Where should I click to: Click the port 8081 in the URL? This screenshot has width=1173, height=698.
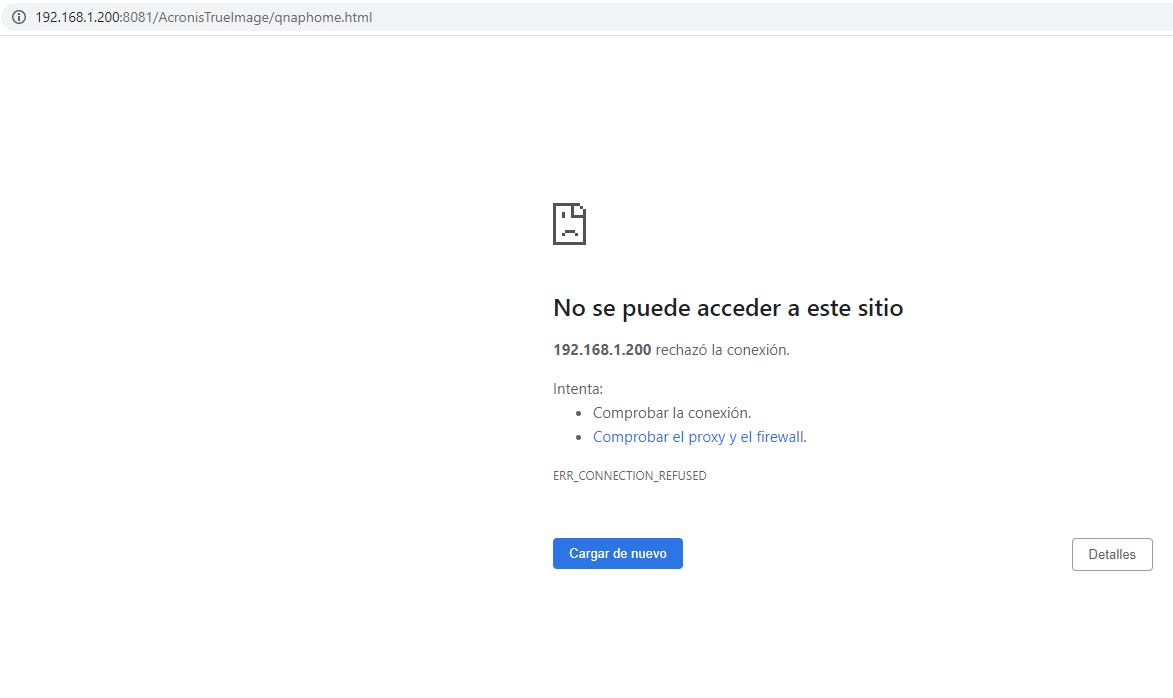[x=136, y=17]
